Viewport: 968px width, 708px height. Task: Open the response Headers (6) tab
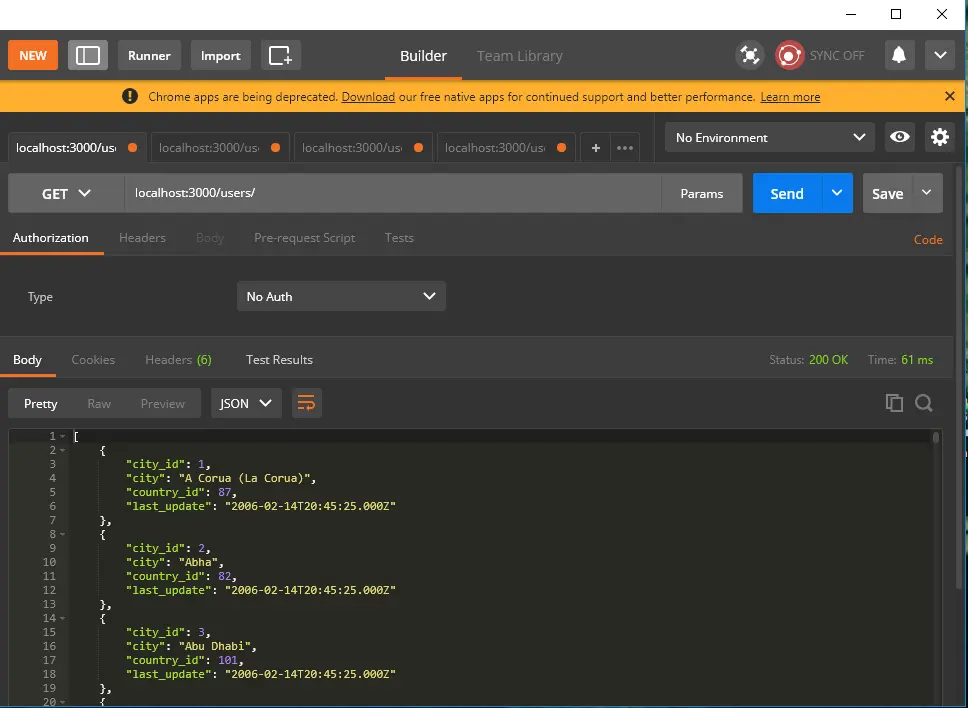coord(178,360)
